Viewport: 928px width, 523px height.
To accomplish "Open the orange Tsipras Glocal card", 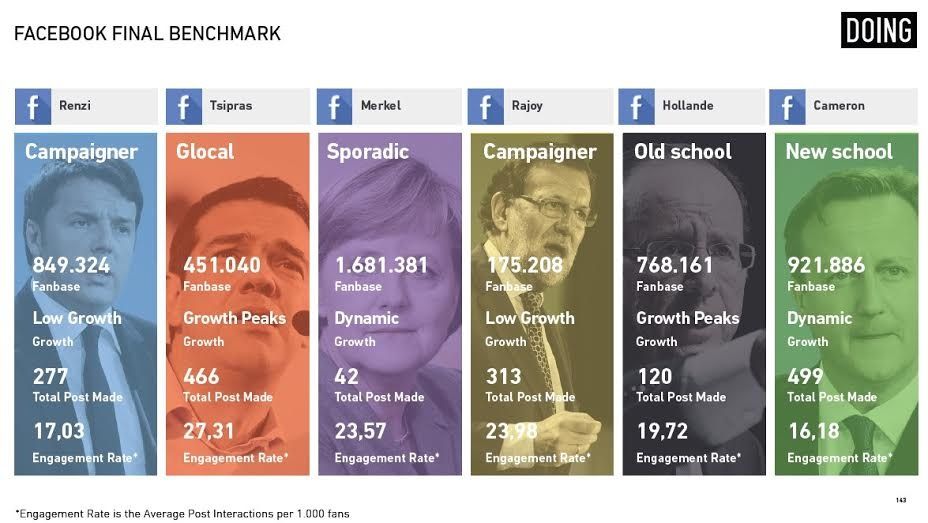I will pos(237,304).
